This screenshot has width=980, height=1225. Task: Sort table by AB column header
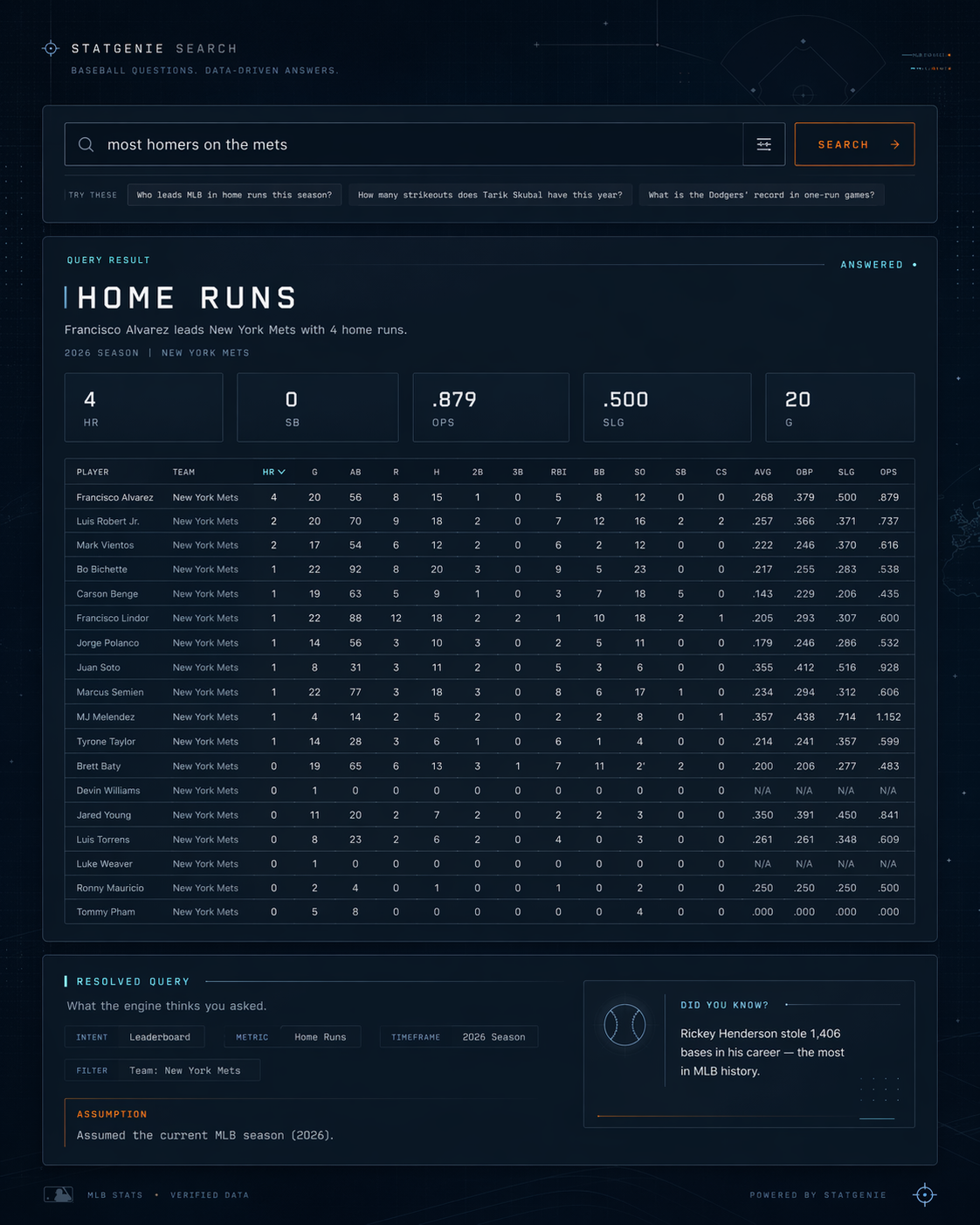coord(355,472)
